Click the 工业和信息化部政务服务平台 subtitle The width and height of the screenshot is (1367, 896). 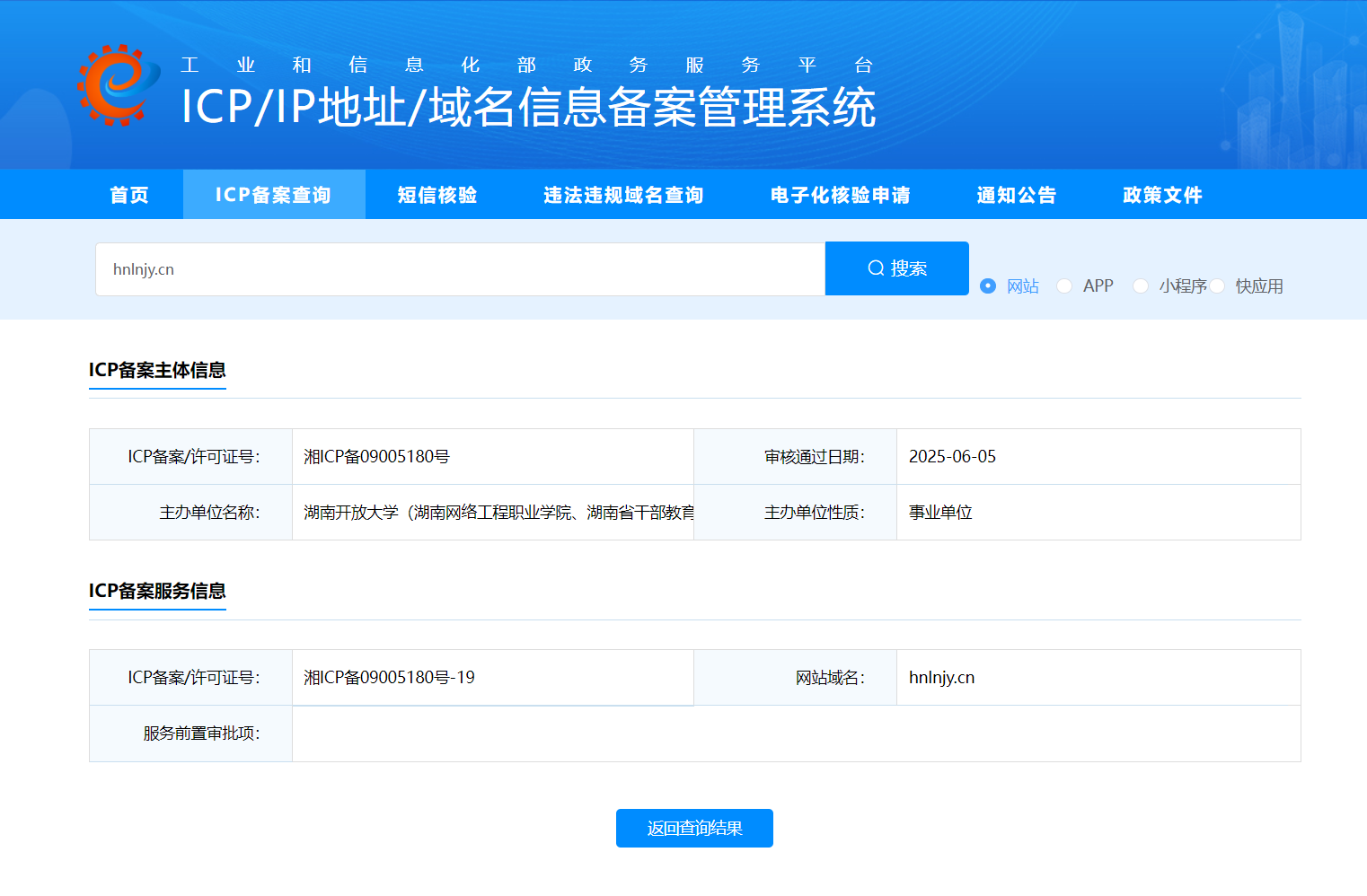coord(526,65)
